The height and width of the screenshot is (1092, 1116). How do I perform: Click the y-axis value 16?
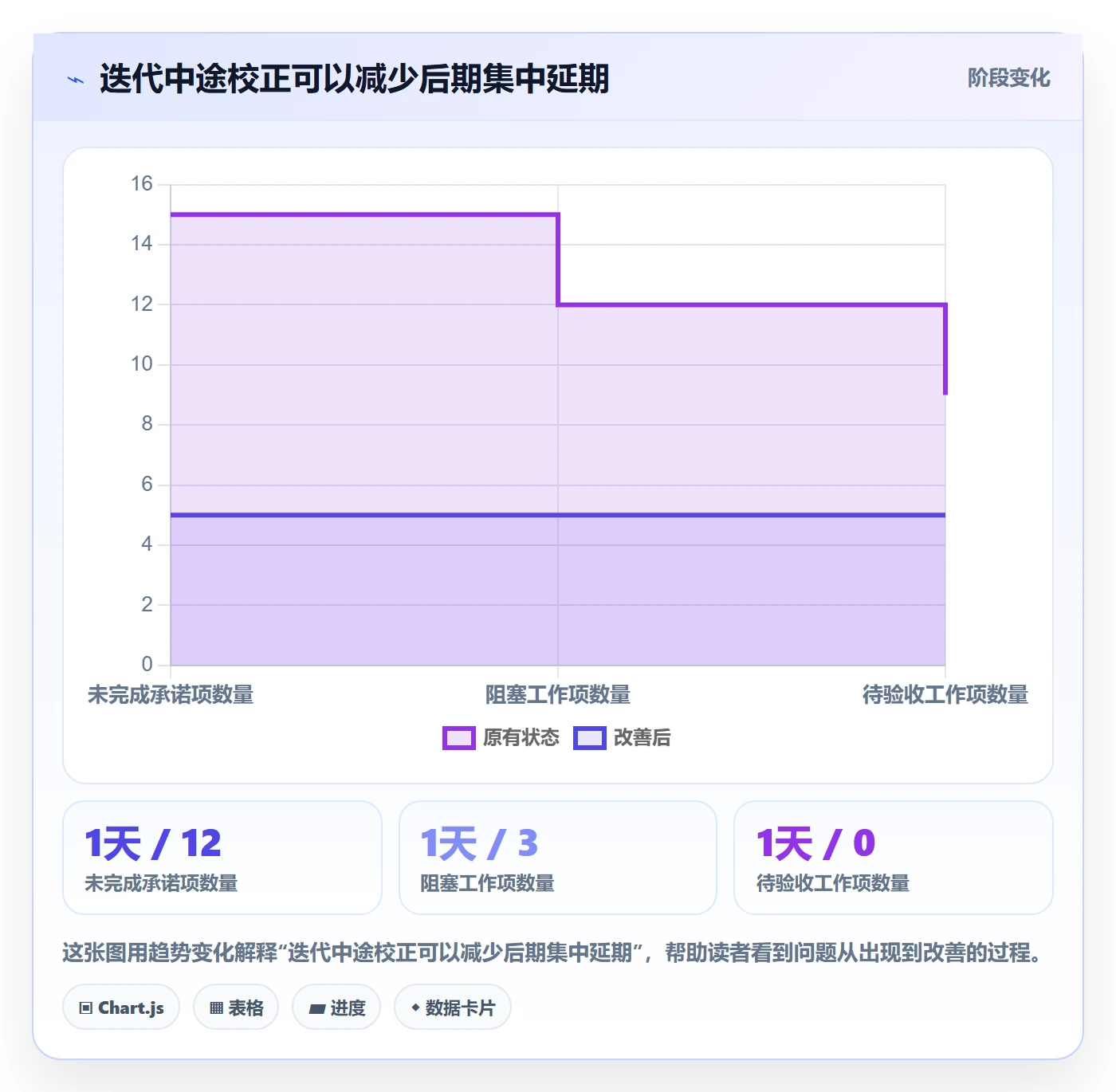[x=142, y=184]
